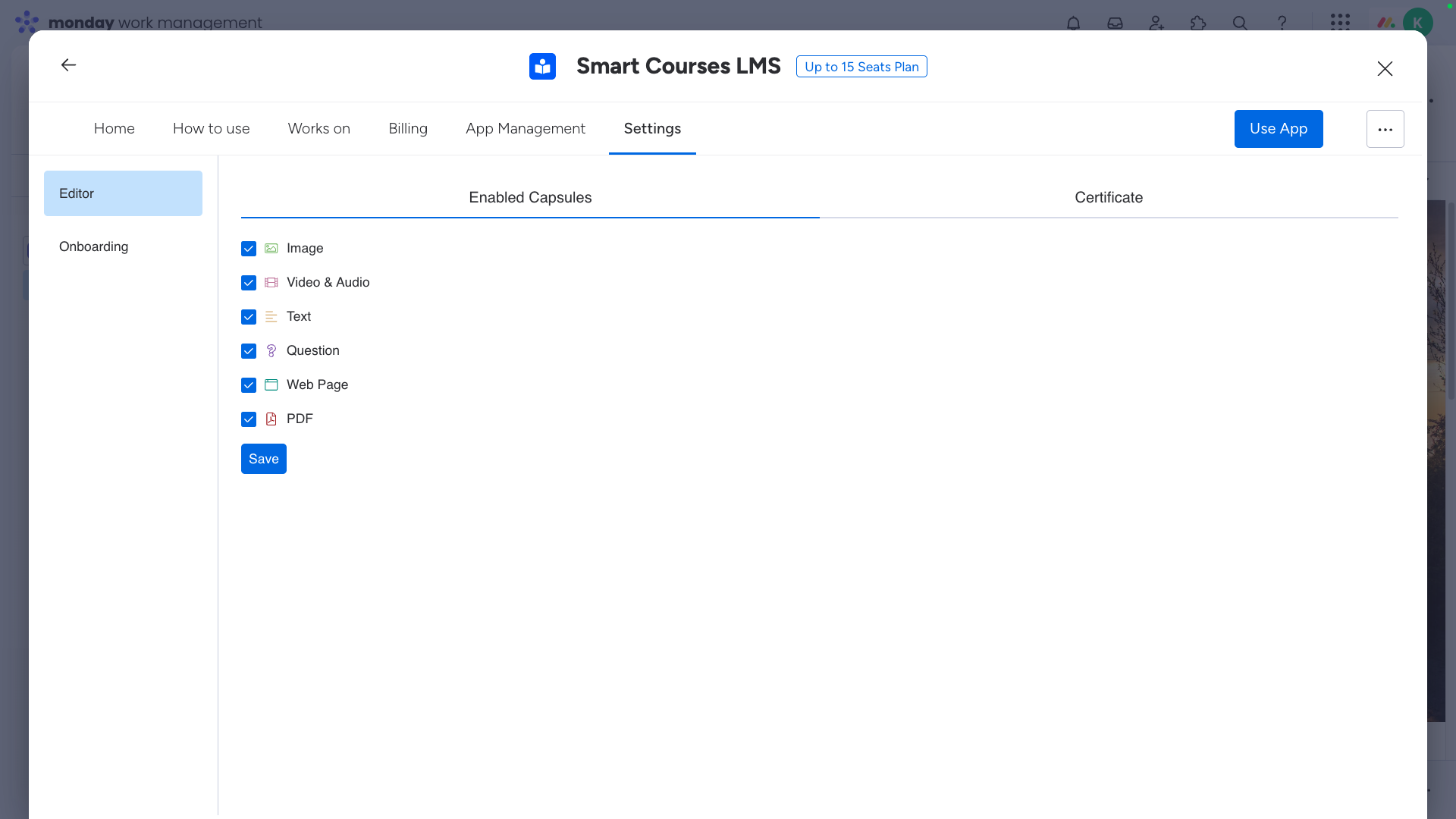Disable the Text capsule checkbox
This screenshot has height=819, width=1456.
249,317
